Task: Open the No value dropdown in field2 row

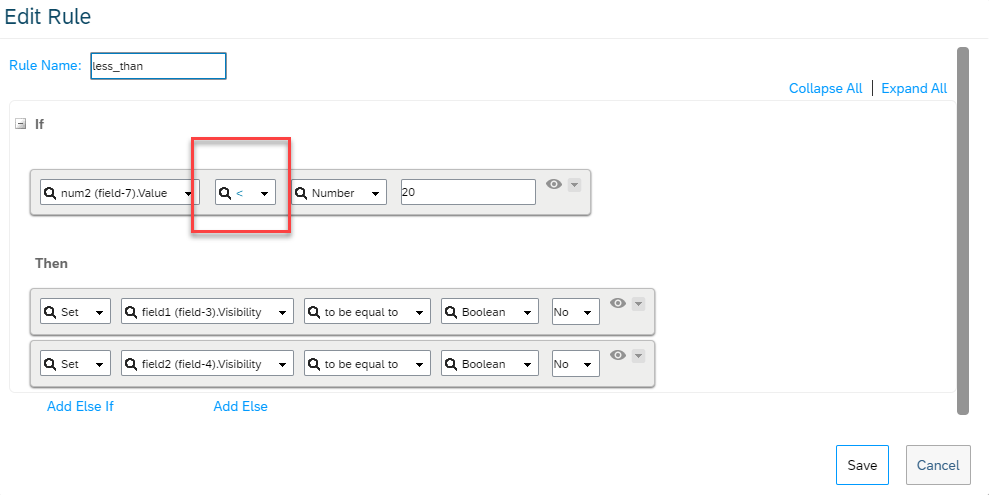Action: pos(576,363)
